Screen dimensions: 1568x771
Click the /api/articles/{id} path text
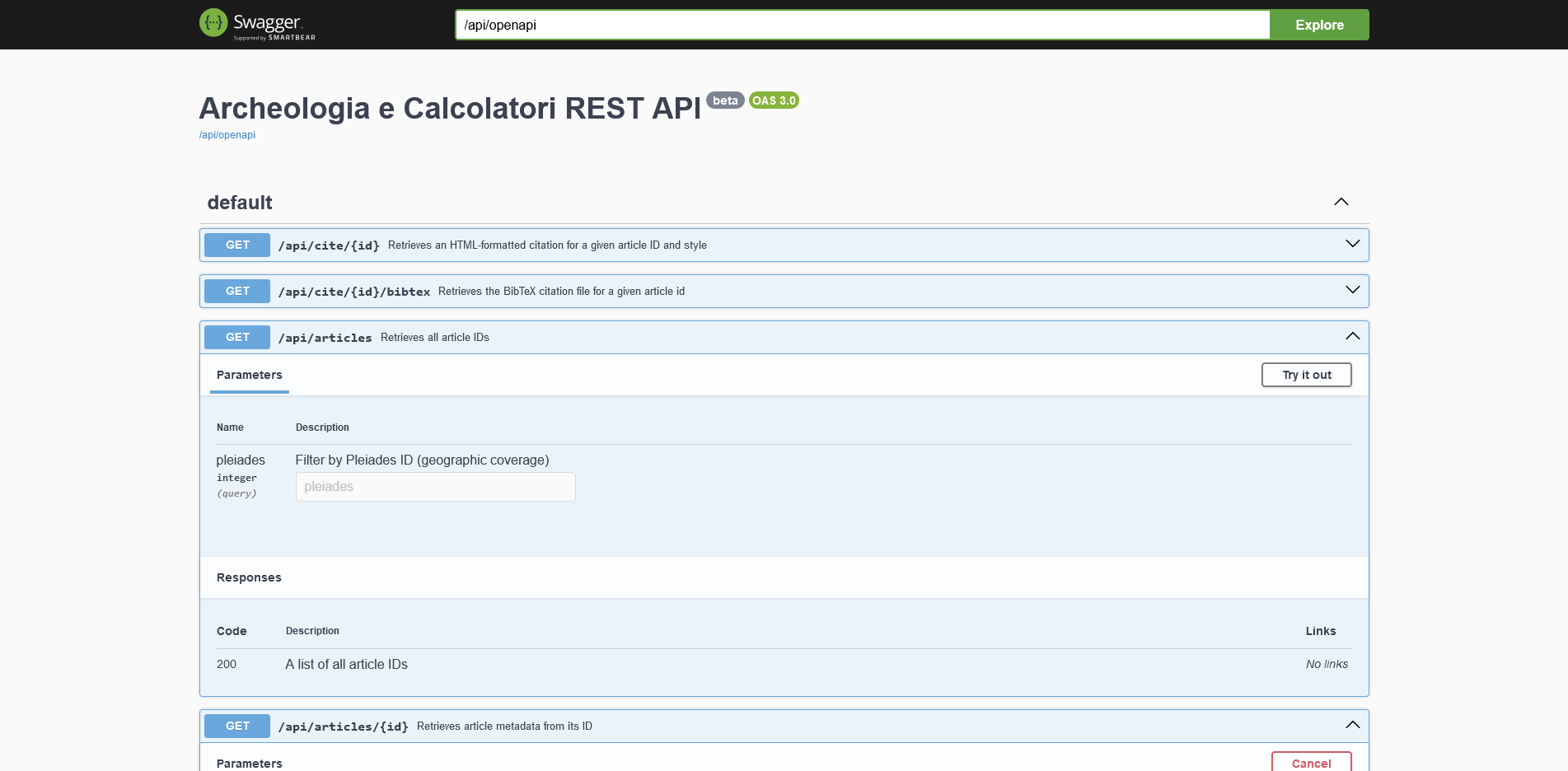344,727
